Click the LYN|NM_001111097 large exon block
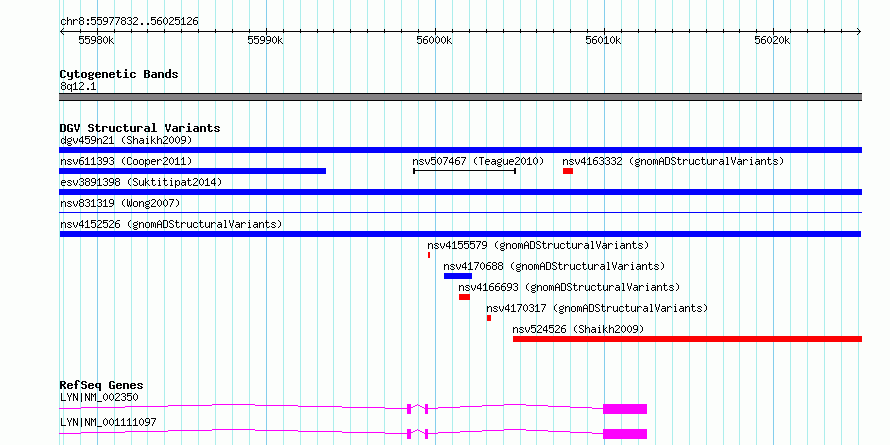890x445 pixels. (625, 434)
